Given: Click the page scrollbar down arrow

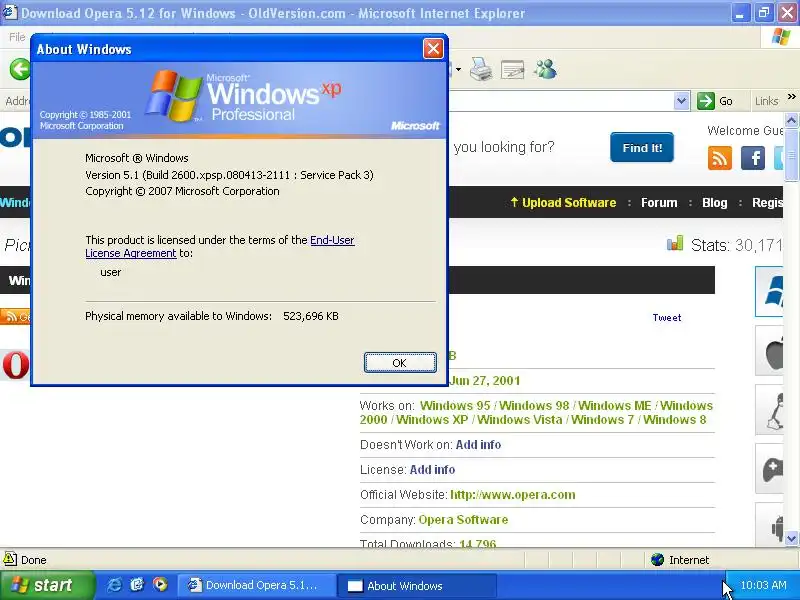Looking at the screenshot, I should [x=791, y=538].
